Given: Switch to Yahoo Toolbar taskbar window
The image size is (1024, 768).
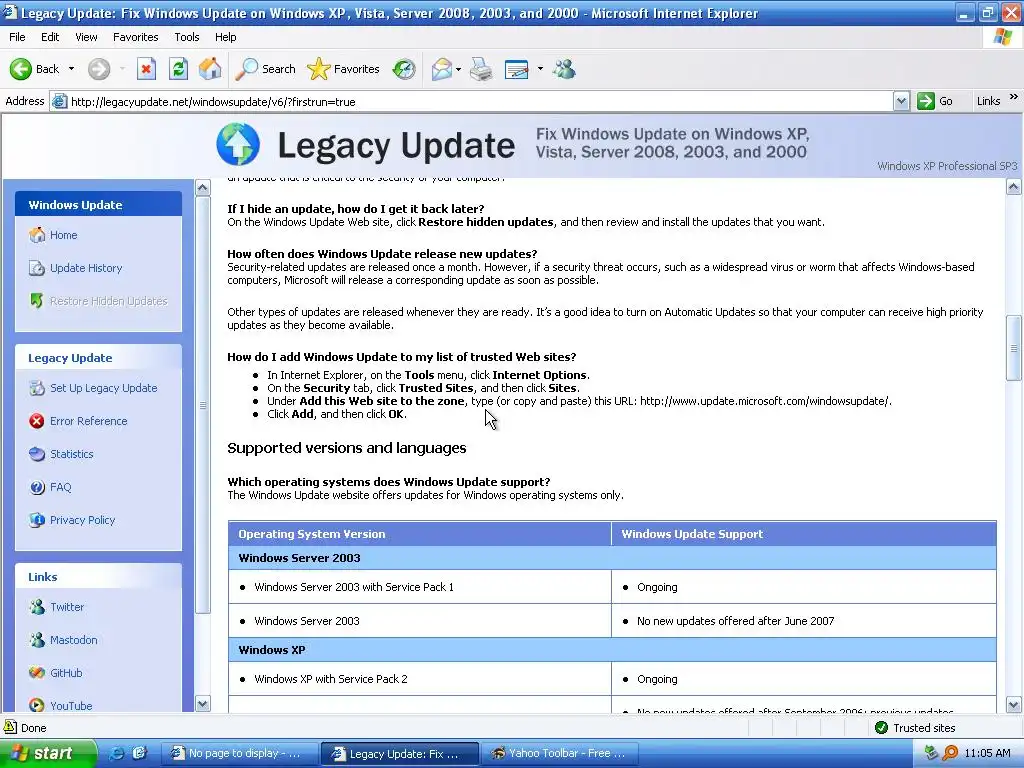Looking at the screenshot, I should (x=562, y=753).
